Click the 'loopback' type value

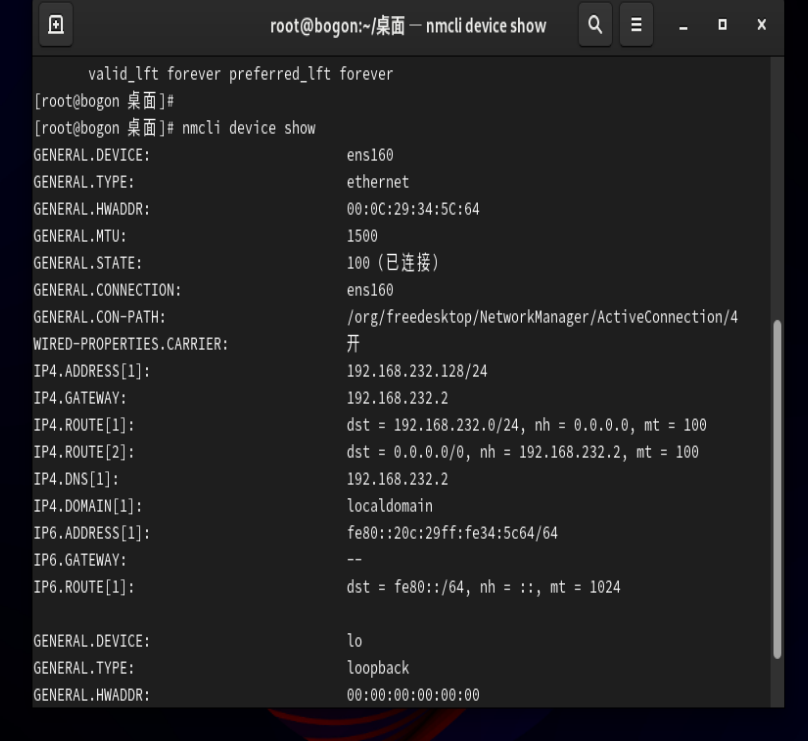pyautogui.click(x=378, y=668)
